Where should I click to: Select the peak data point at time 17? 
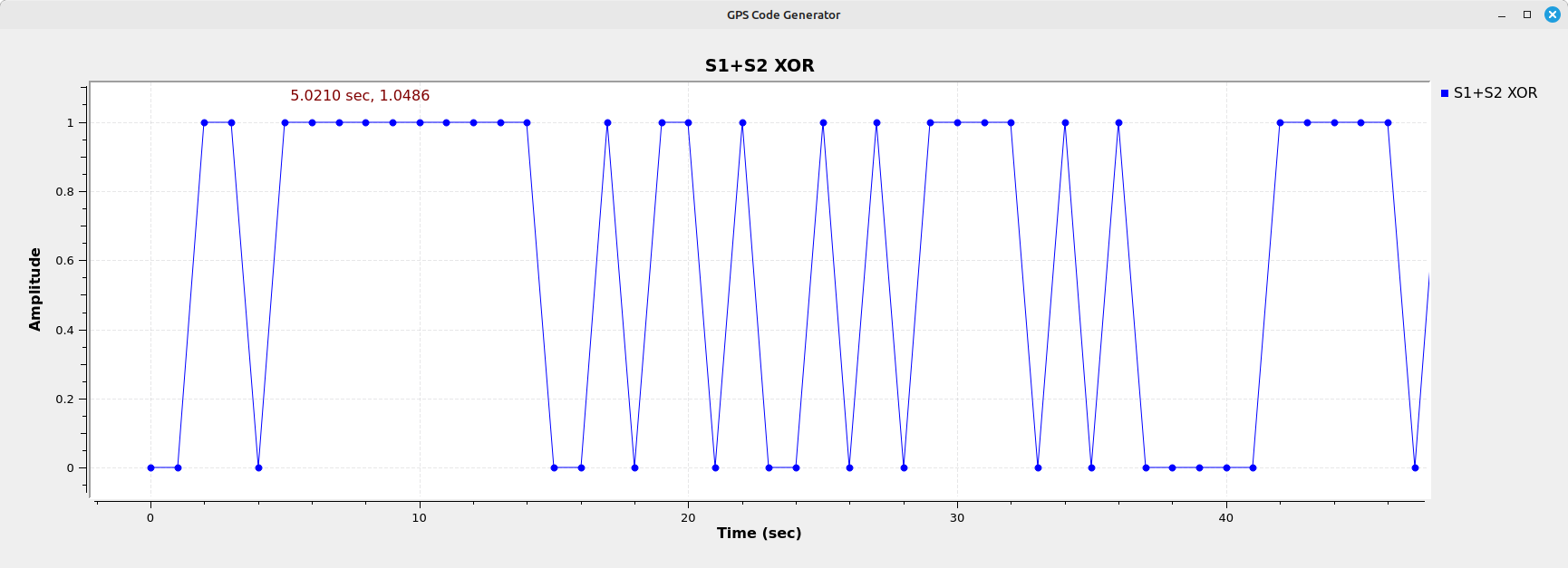tap(607, 122)
